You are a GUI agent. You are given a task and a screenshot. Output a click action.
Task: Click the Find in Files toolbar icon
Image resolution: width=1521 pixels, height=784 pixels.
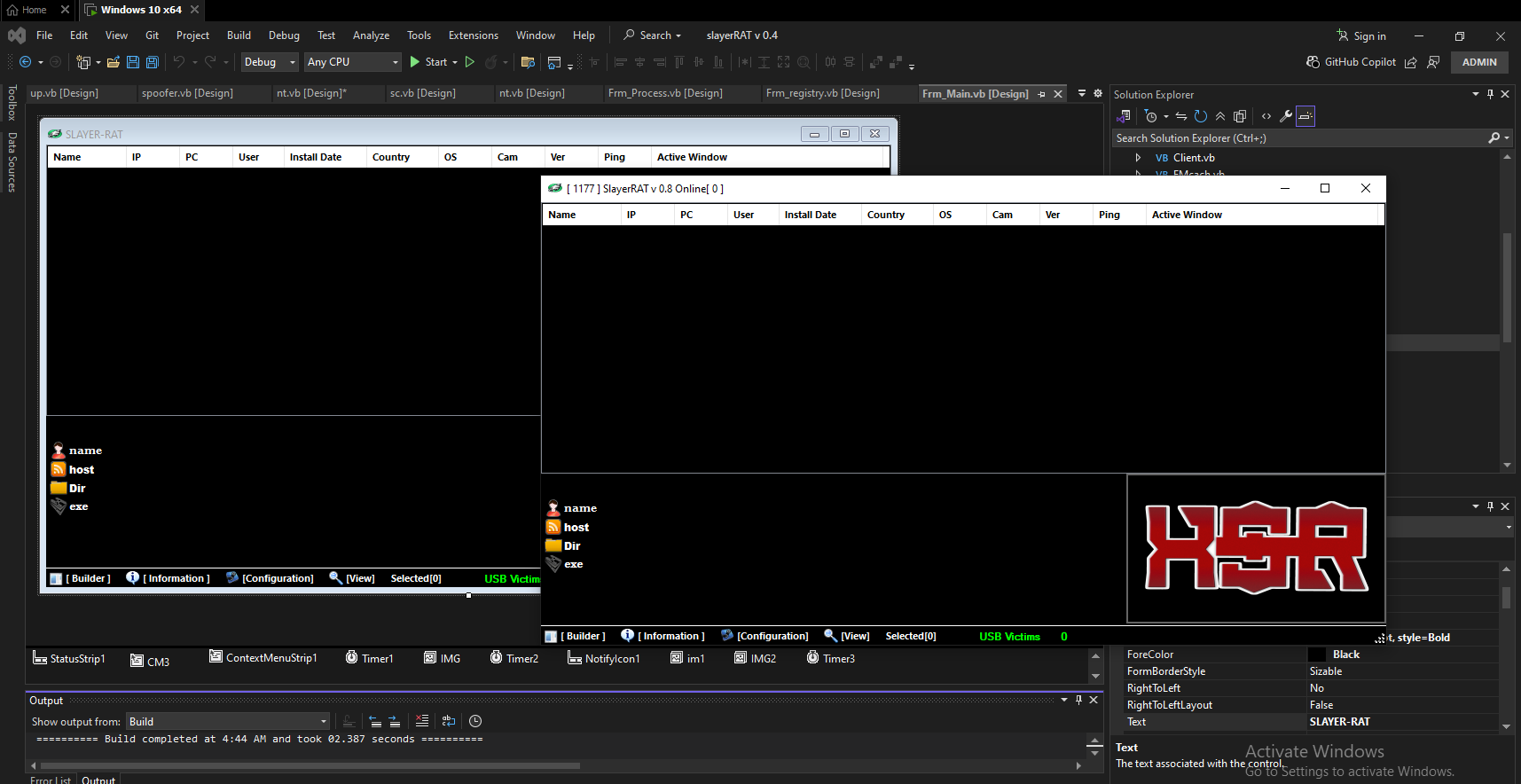click(x=528, y=62)
